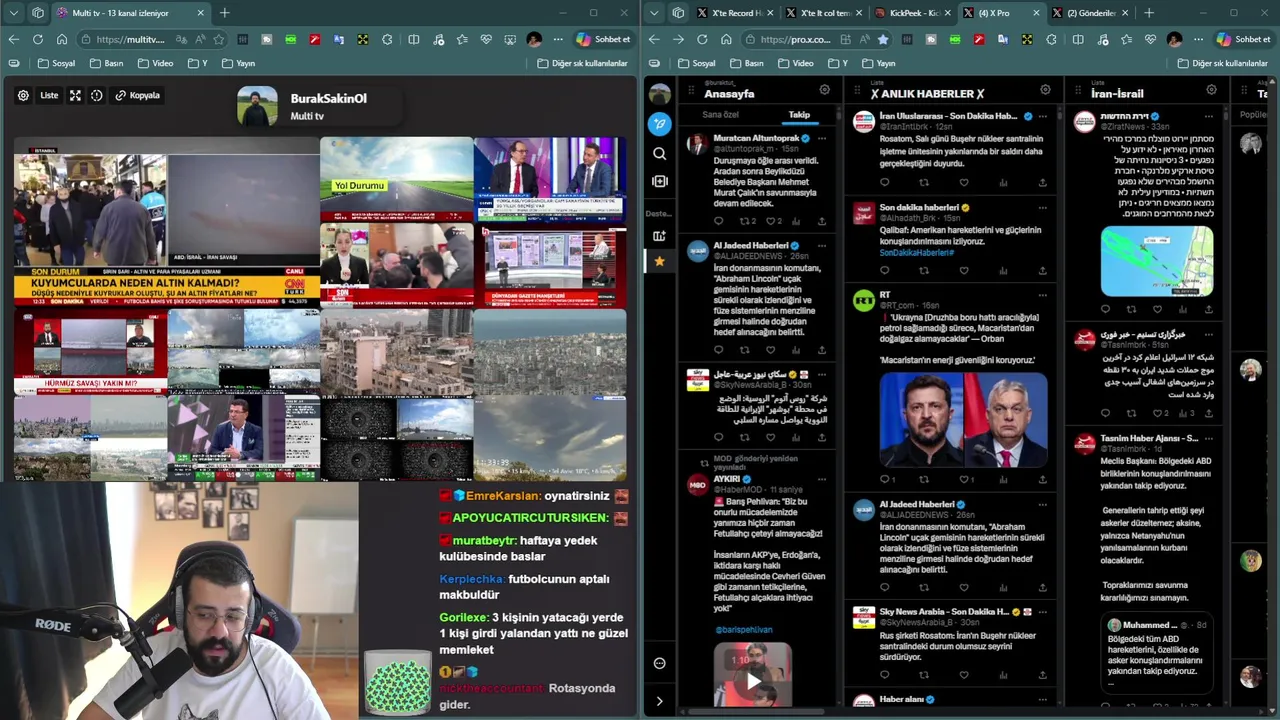Open Edge ellipsis menu in Multi tv window
The width and height of the screenshot is (1280, 720).
(558, 39)
